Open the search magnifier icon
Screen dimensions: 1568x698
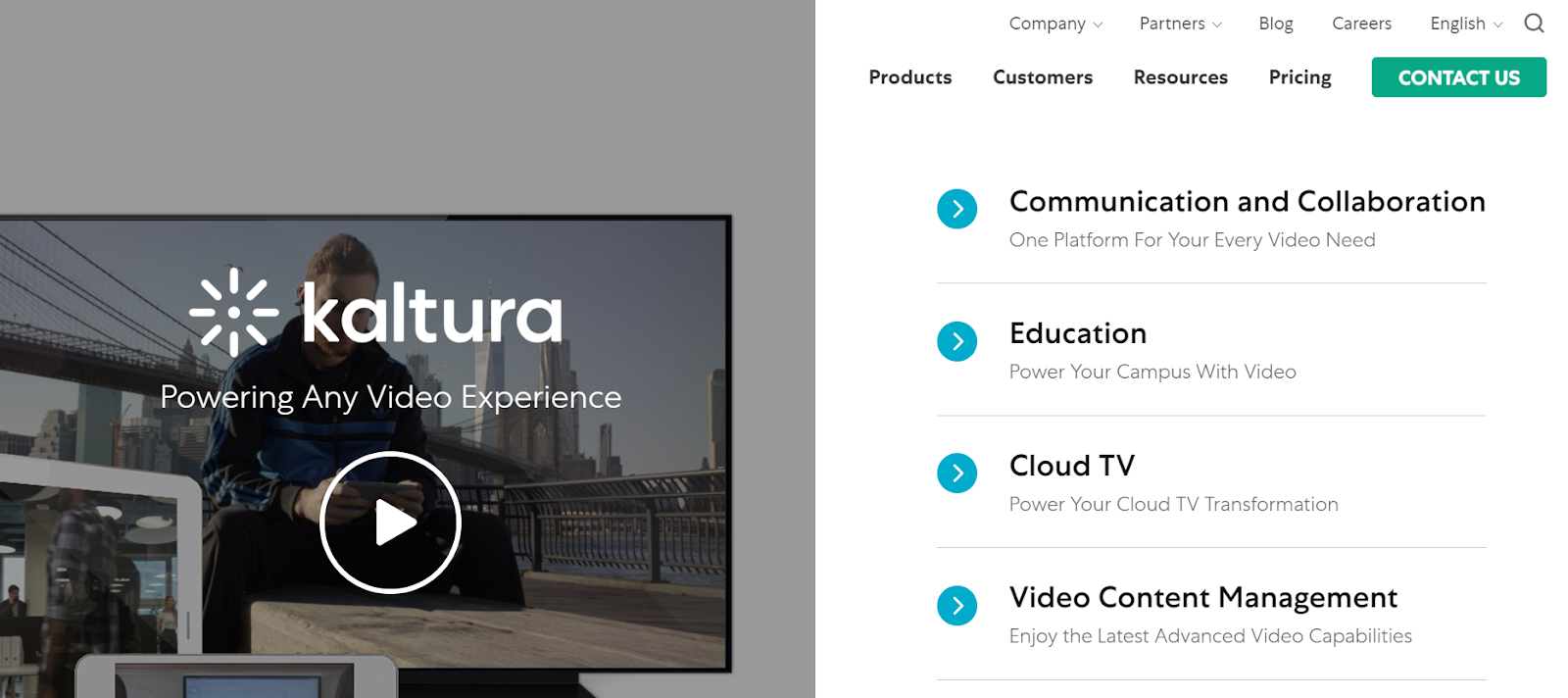[1534, 23]
